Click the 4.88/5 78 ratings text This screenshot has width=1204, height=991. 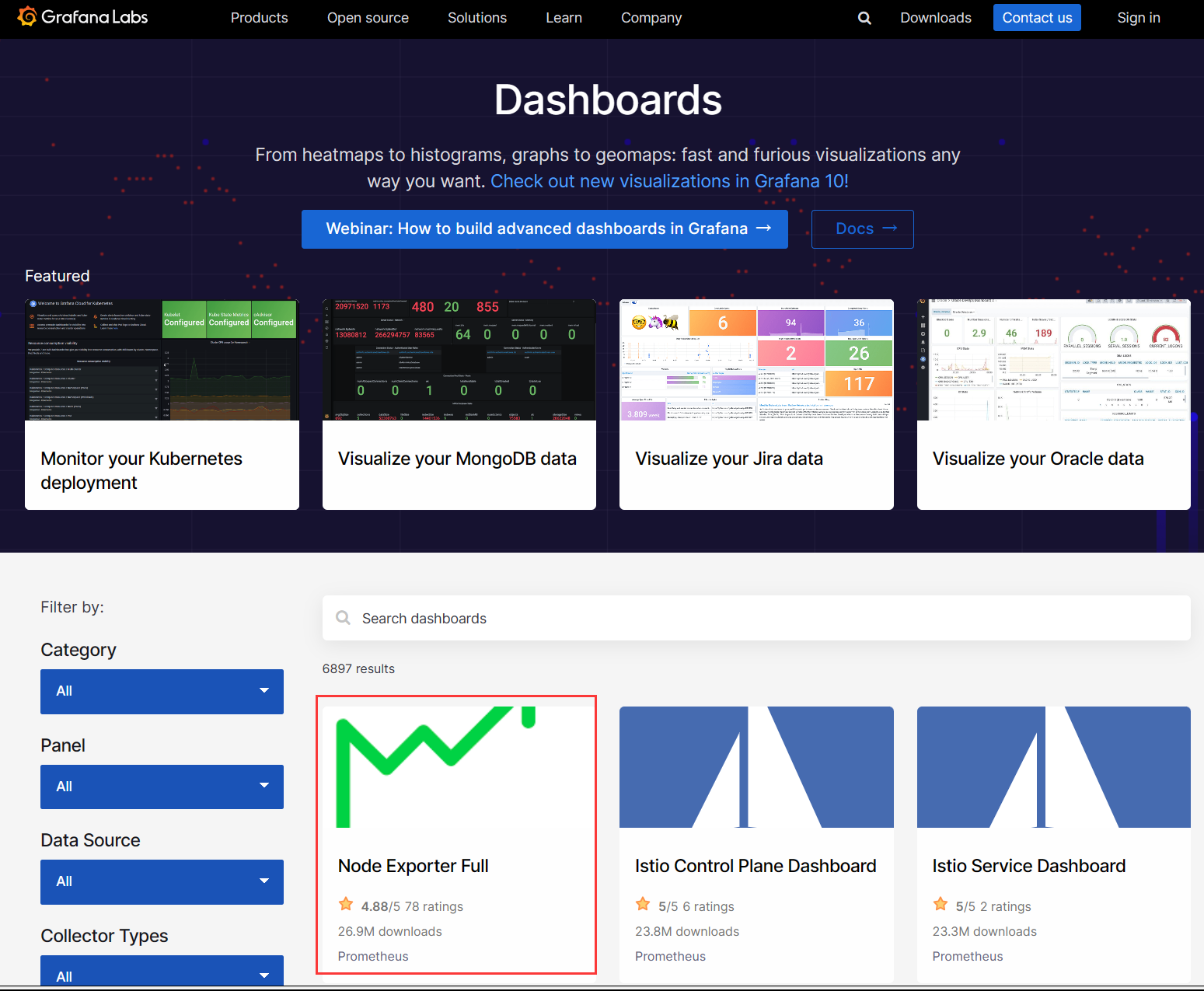click(412, 906)
